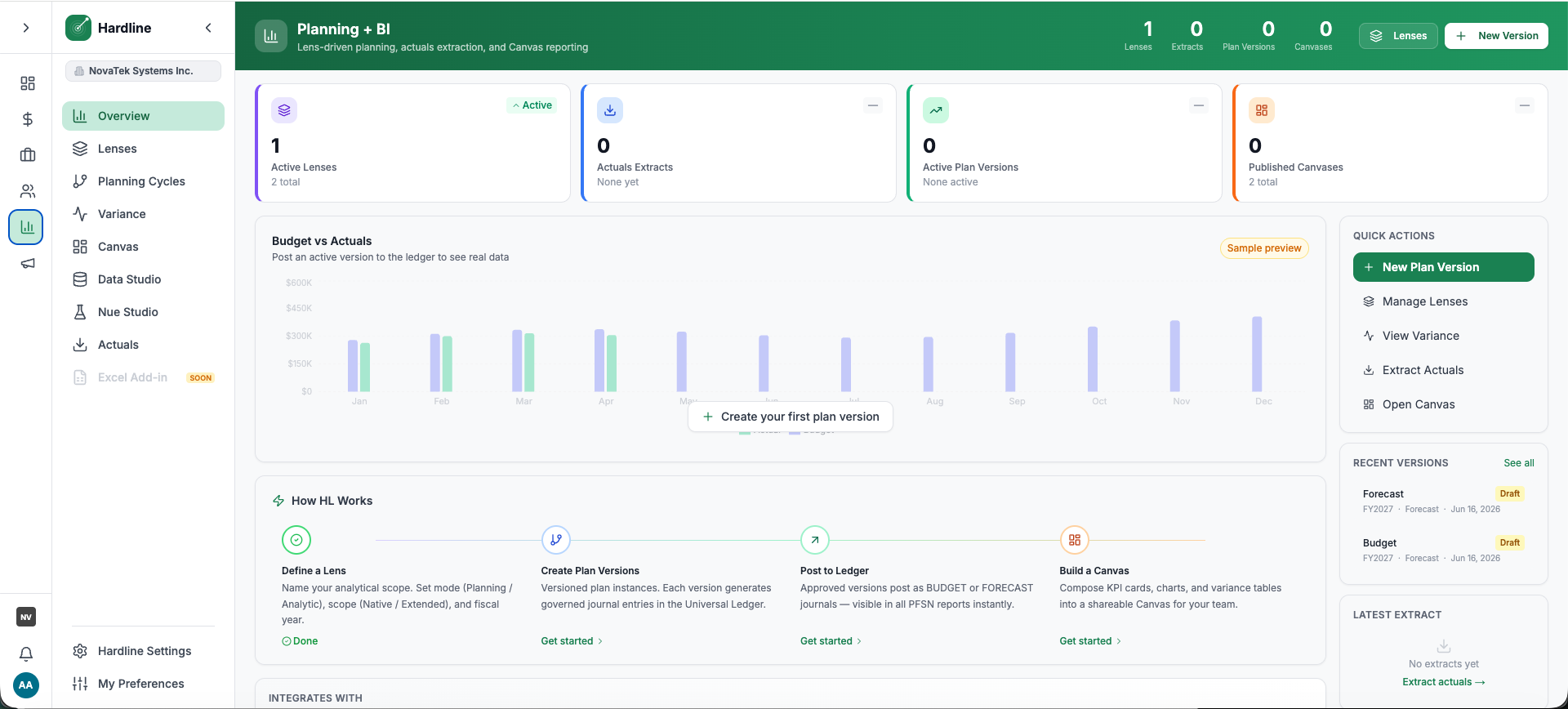Click View Variance quick action

coord(1444,336)
